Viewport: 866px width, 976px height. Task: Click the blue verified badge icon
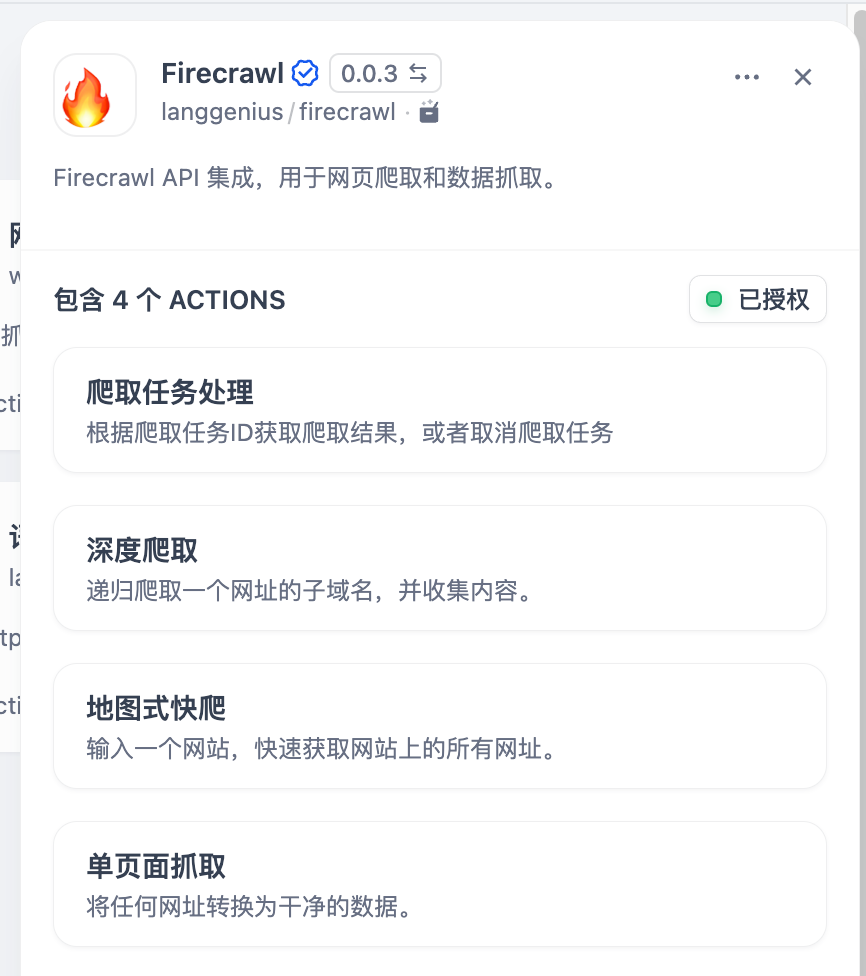[305, 73]
